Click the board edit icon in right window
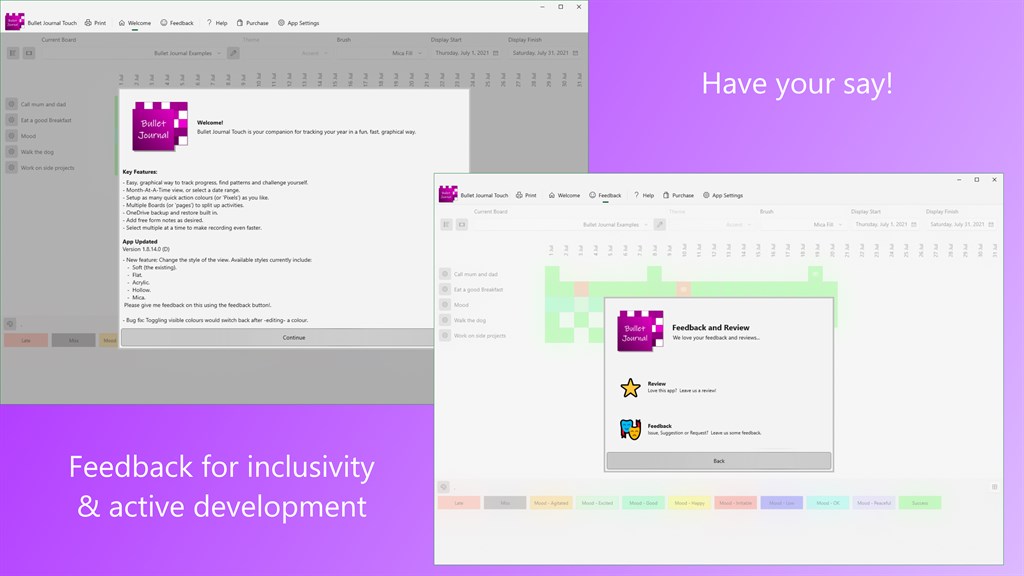1024x576 pixels. coord(660,225)
